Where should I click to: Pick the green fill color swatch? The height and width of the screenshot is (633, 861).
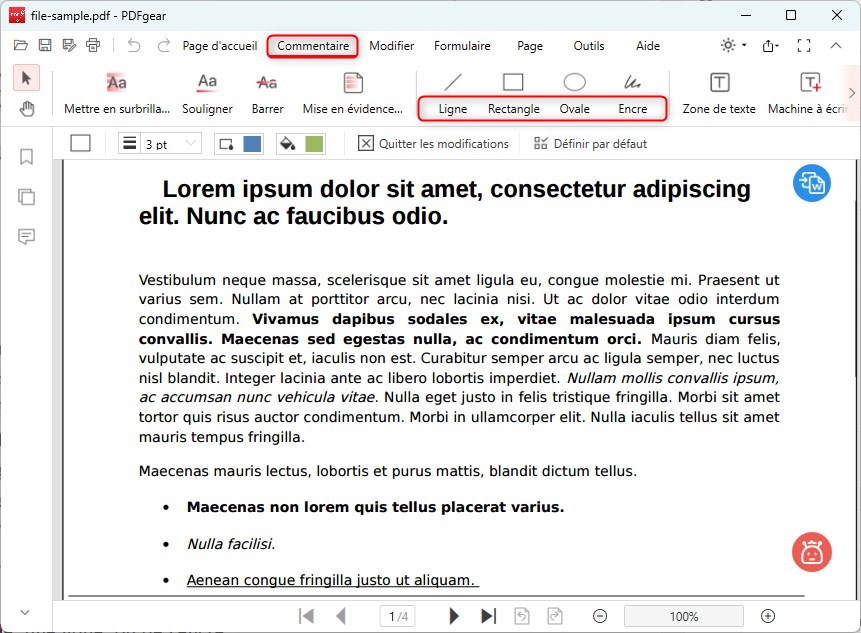point(314,144)
